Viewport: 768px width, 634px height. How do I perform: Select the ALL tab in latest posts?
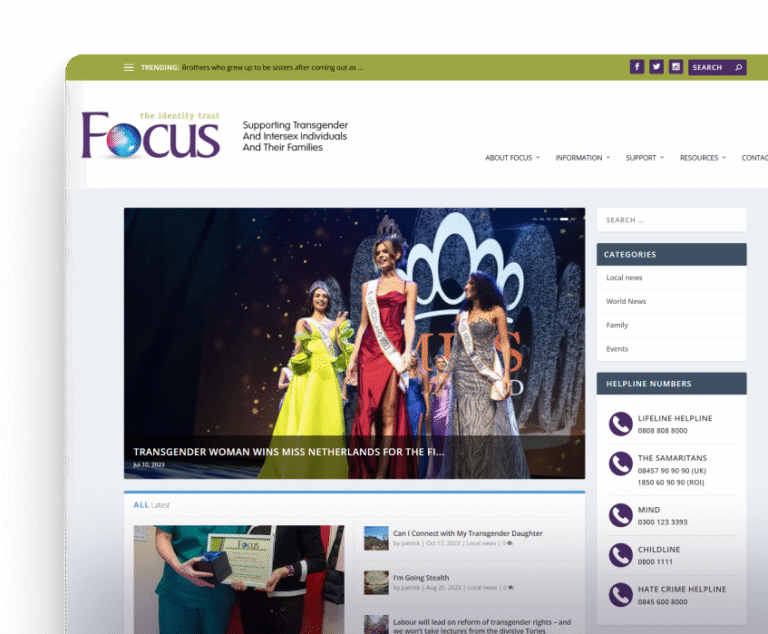click(141, 505)
